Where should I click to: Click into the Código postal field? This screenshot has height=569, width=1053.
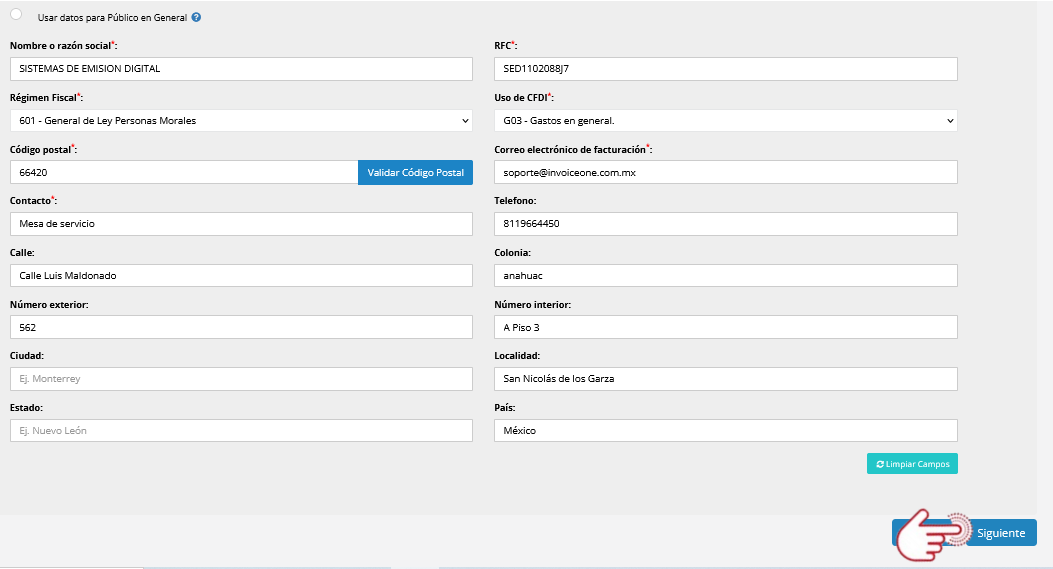point(183,172)
